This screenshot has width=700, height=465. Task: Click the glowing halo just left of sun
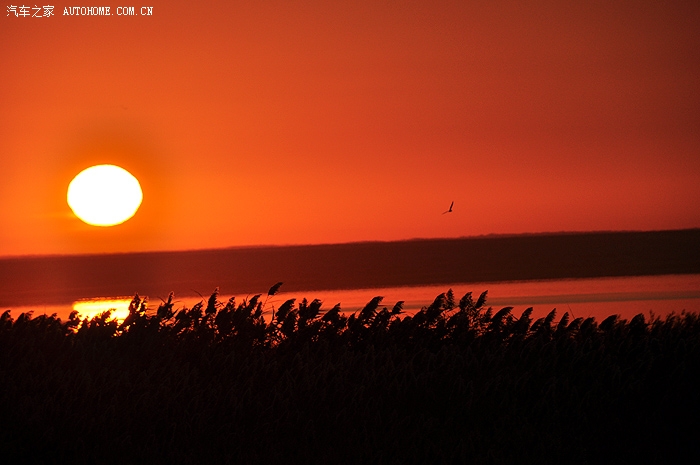point(55,195)
